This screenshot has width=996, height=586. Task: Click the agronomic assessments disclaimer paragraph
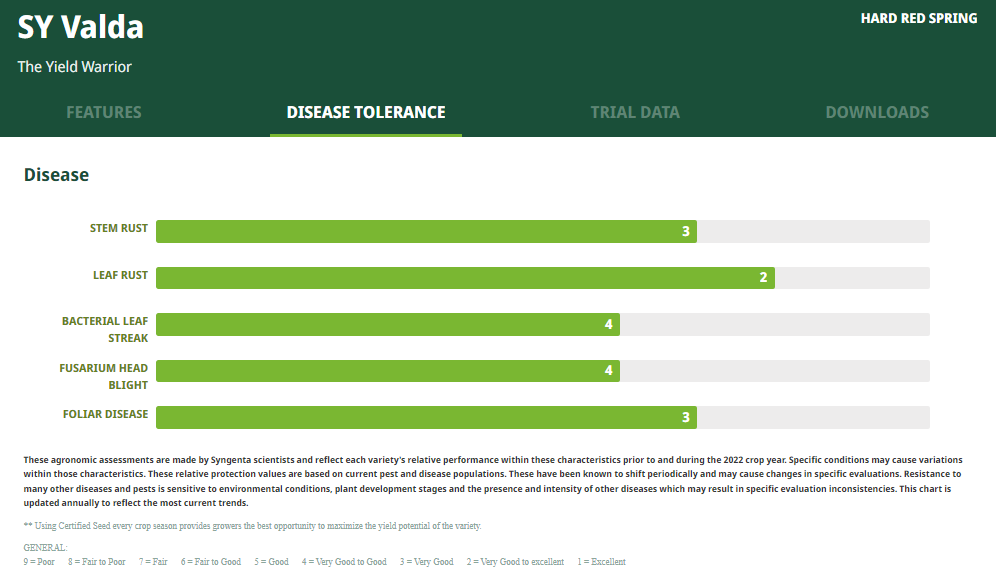[x=493, y=481]
